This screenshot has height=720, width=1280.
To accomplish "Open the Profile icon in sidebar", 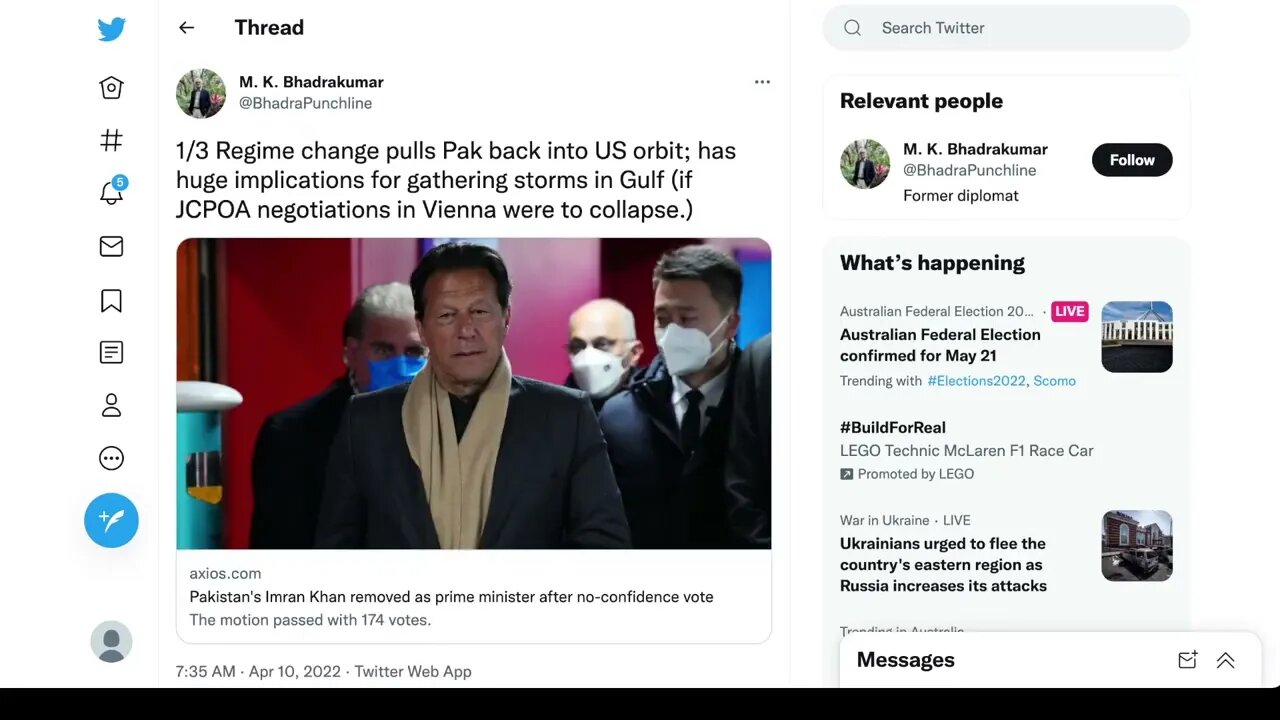I will 111,405.
